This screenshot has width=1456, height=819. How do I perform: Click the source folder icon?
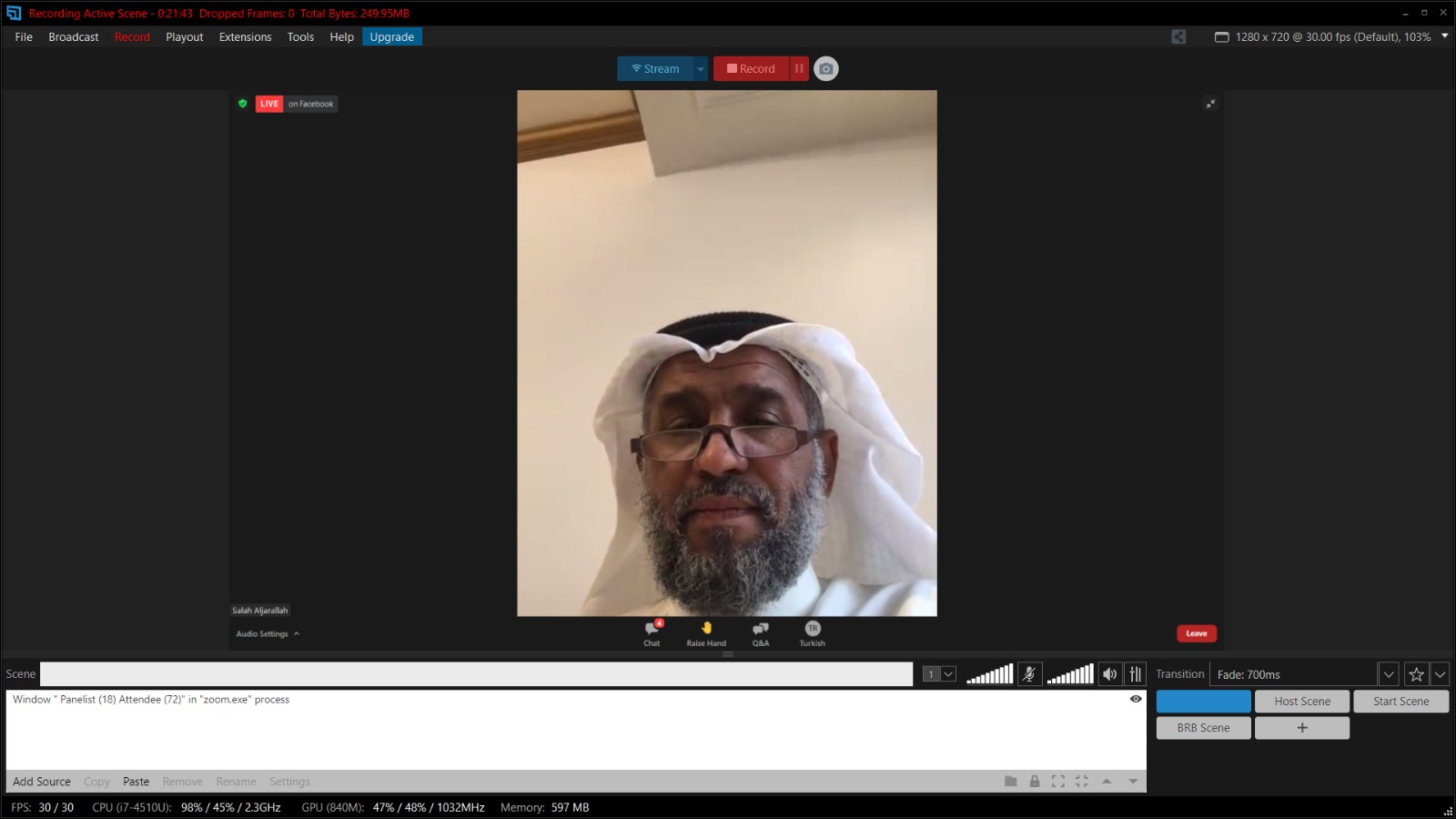(1010, 782)
